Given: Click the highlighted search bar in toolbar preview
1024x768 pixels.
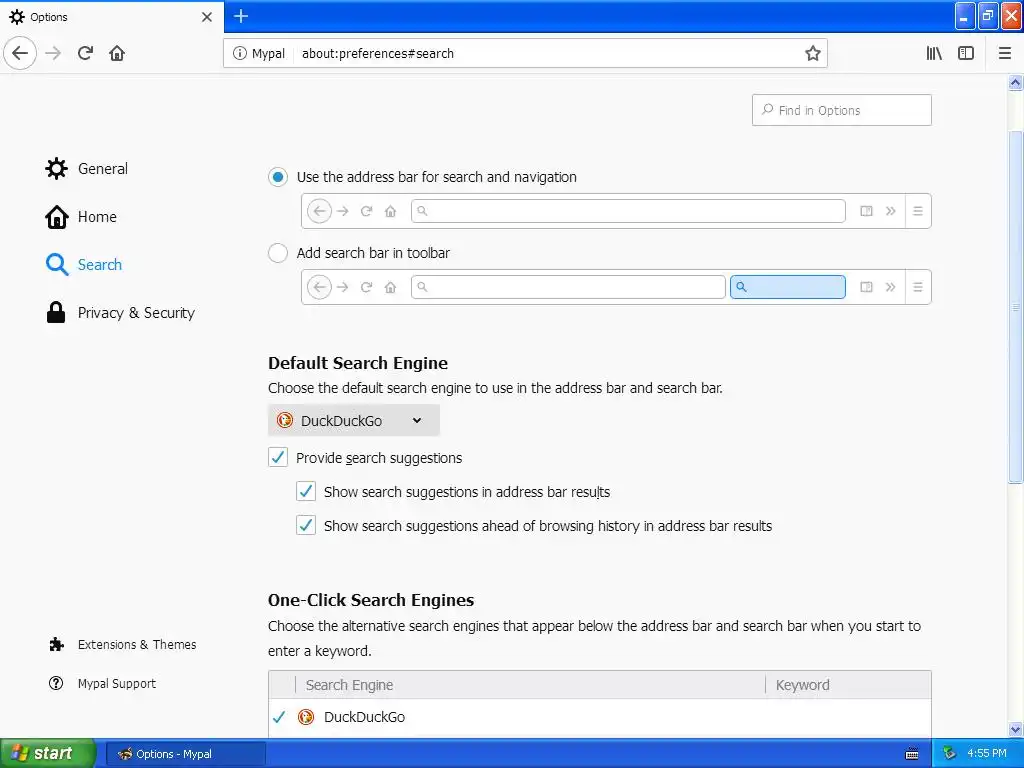Looking at the screenshot, I should point(788,287).
